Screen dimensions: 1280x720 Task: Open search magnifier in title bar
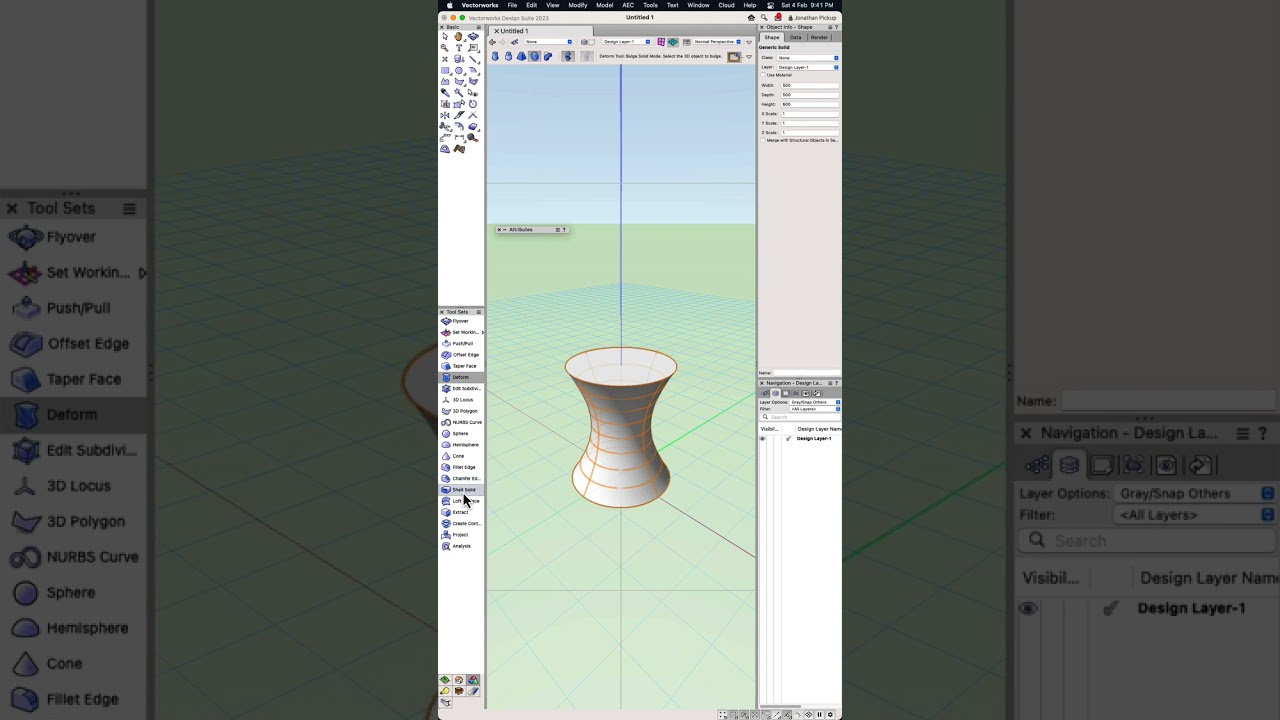(764, 17)
